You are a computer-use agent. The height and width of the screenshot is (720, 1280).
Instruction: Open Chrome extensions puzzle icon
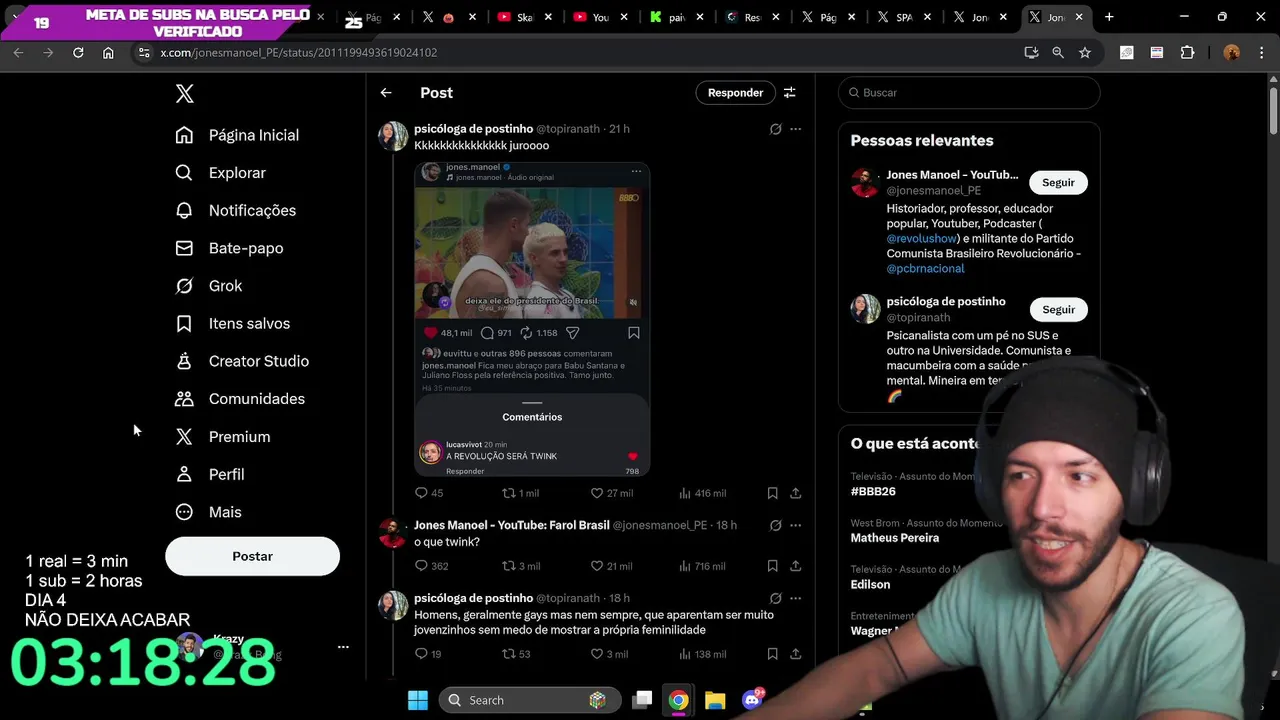point(1187,52)
